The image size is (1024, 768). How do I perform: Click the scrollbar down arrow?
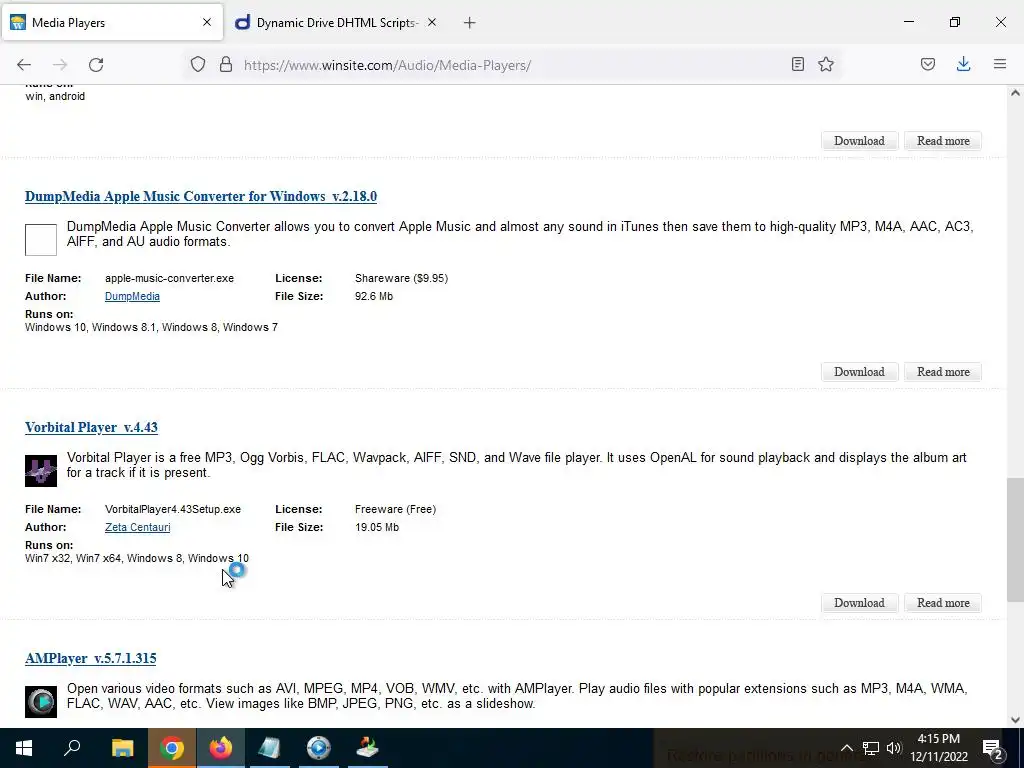(x=1015, y=720)
